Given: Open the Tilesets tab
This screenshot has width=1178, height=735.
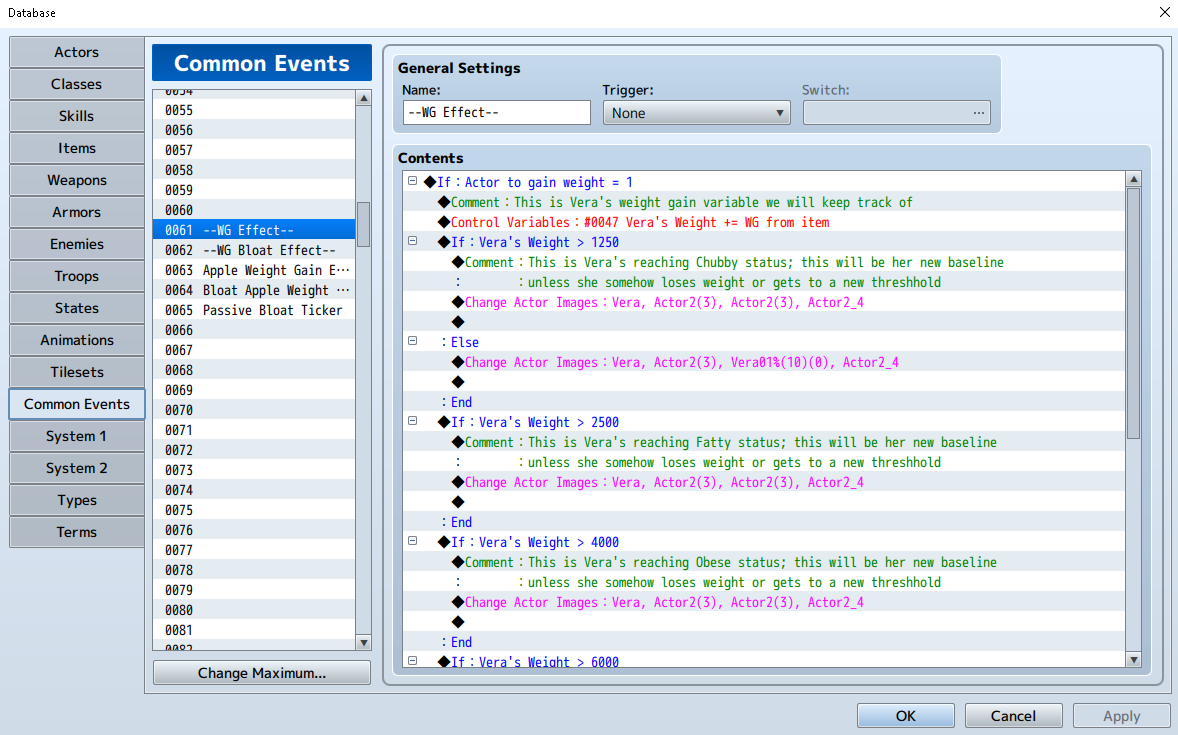Looking at the screenshot, I should coord(77,372).
